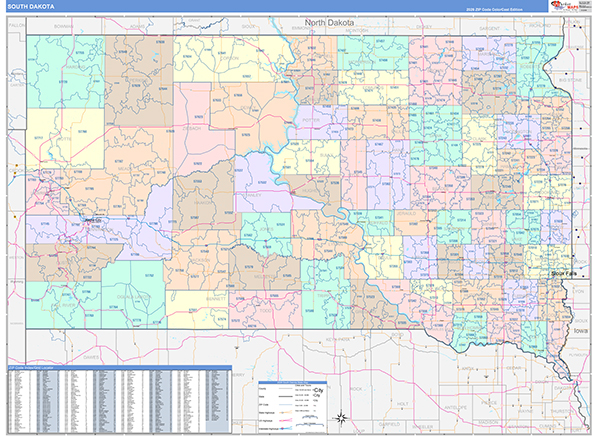Select the HUGHES county label

(310, 191)
